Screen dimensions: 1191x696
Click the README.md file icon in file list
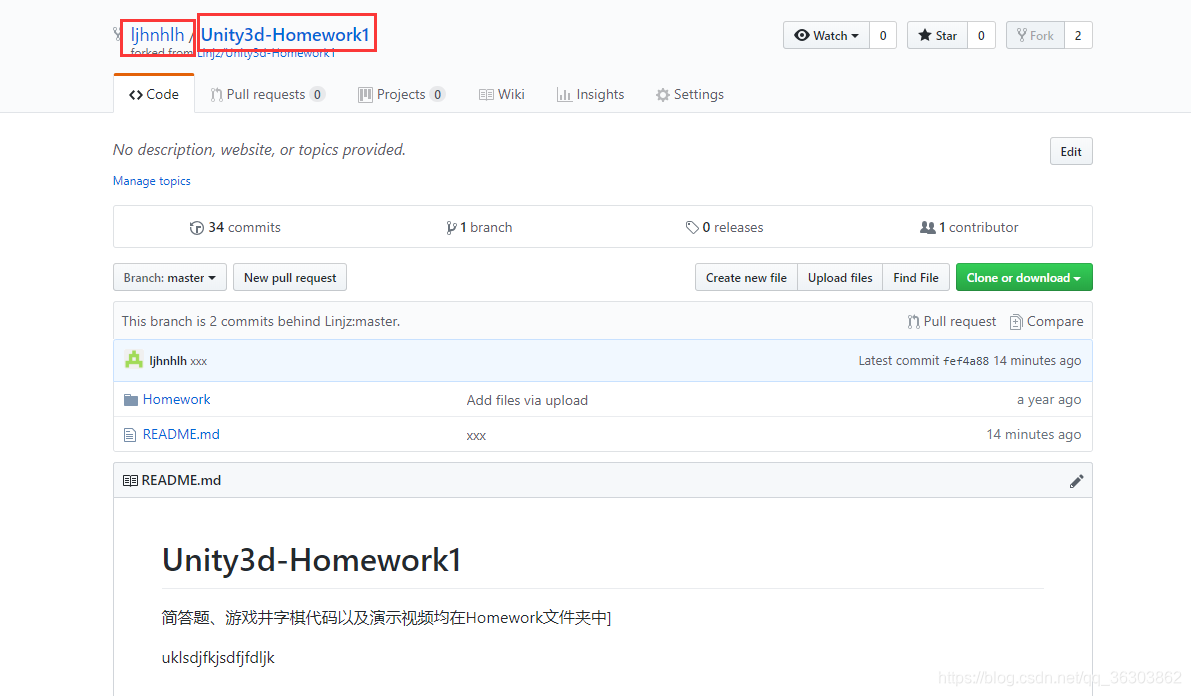click(x=130, y=435)
